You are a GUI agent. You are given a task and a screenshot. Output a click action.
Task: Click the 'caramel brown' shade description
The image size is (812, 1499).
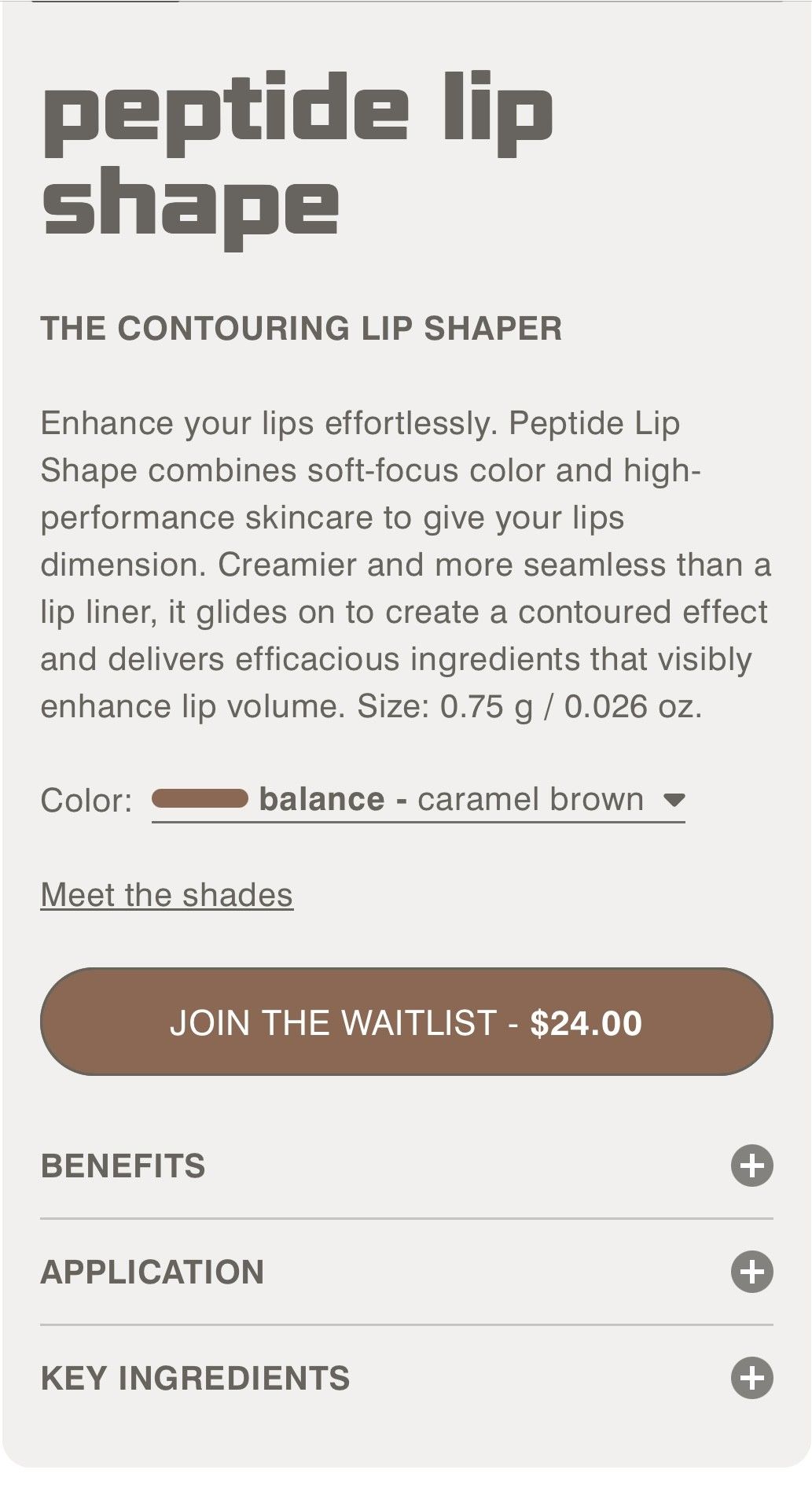[531, 799]
